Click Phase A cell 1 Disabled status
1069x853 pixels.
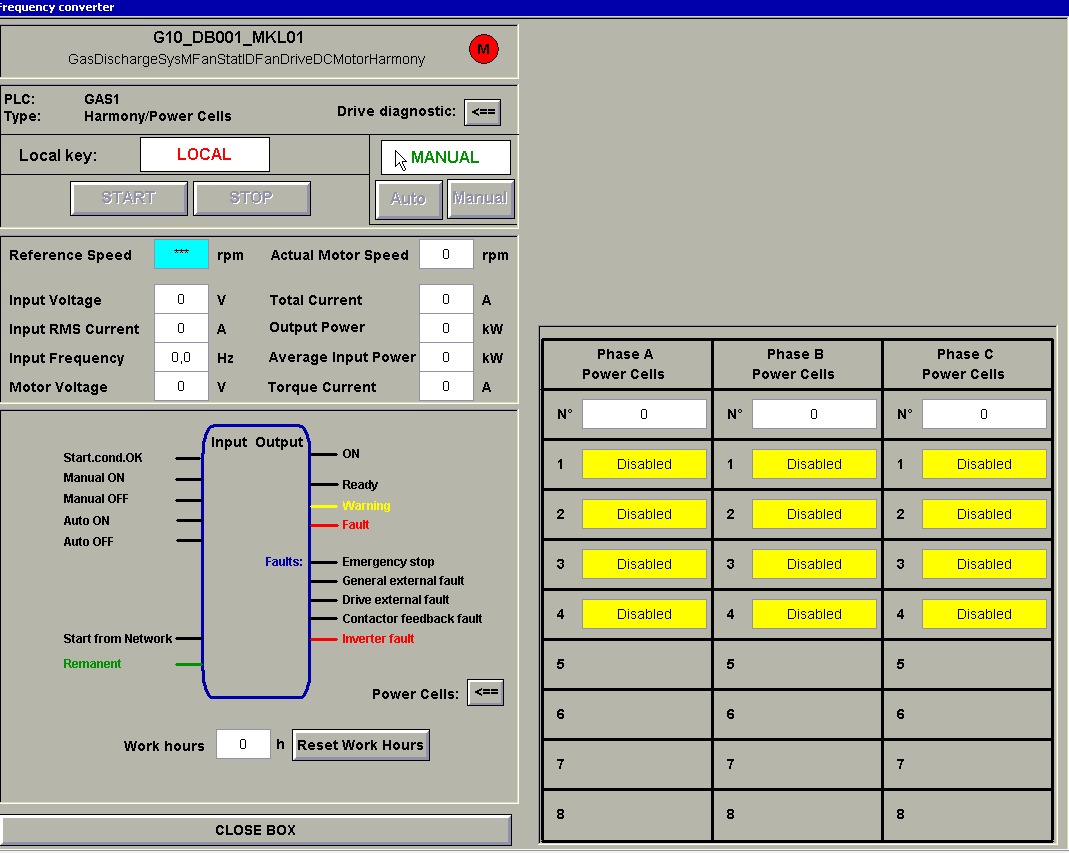[644, 464]
